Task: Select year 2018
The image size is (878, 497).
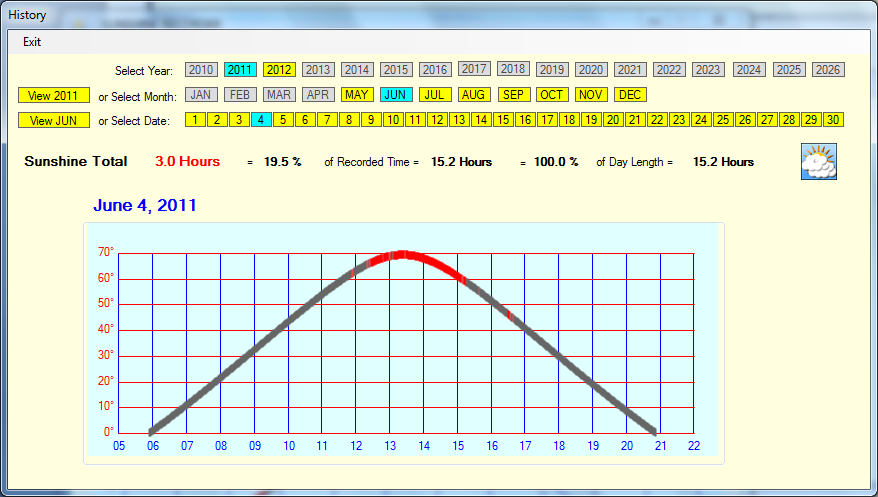Action: 513,68
